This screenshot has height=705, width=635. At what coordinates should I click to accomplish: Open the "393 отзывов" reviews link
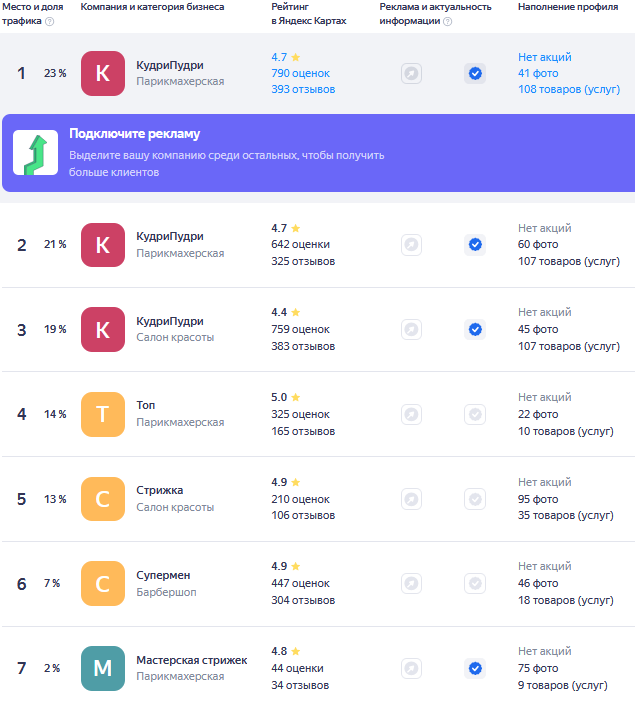point(303,90)
